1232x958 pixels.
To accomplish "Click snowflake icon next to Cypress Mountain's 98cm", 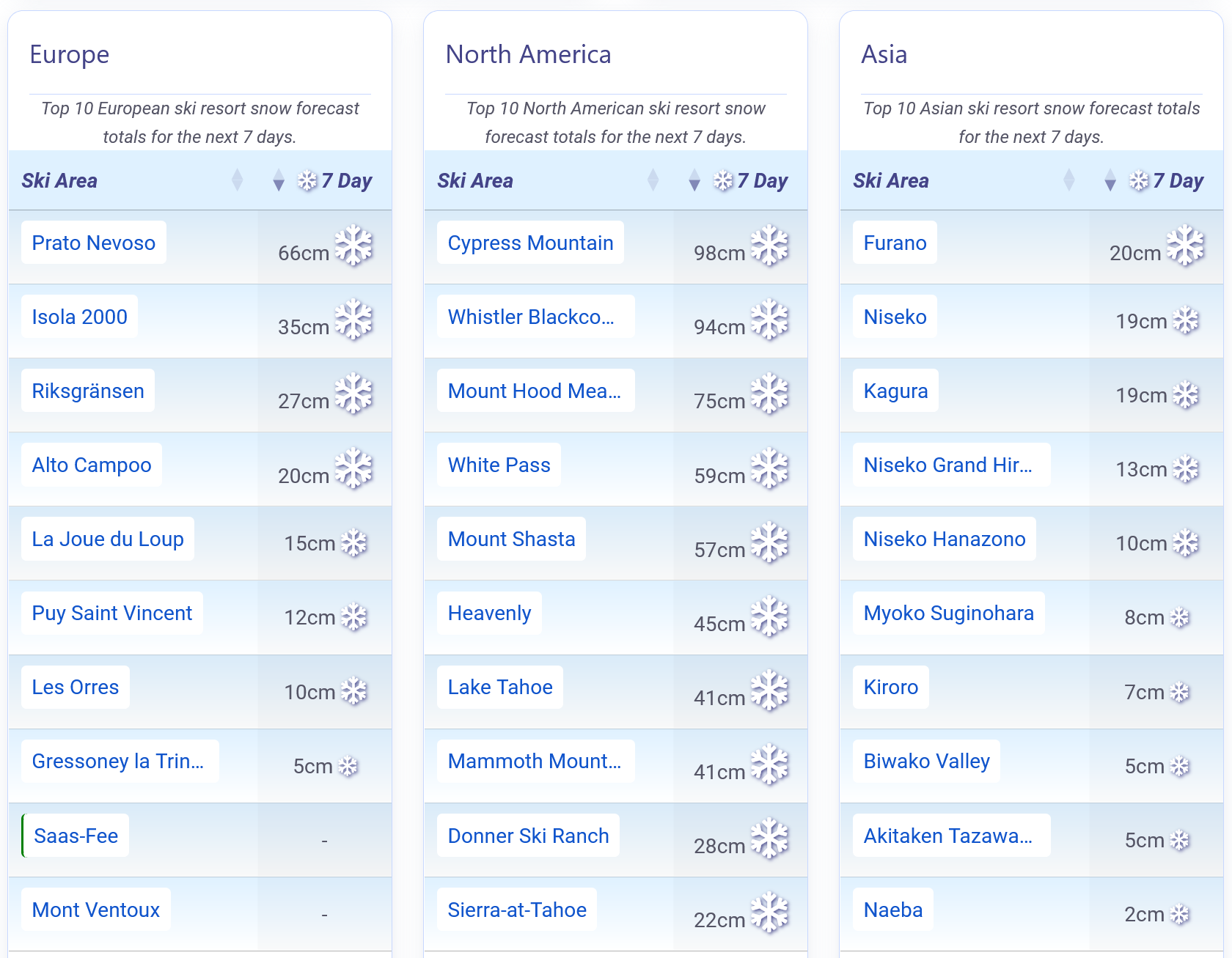I will (769, 246).
